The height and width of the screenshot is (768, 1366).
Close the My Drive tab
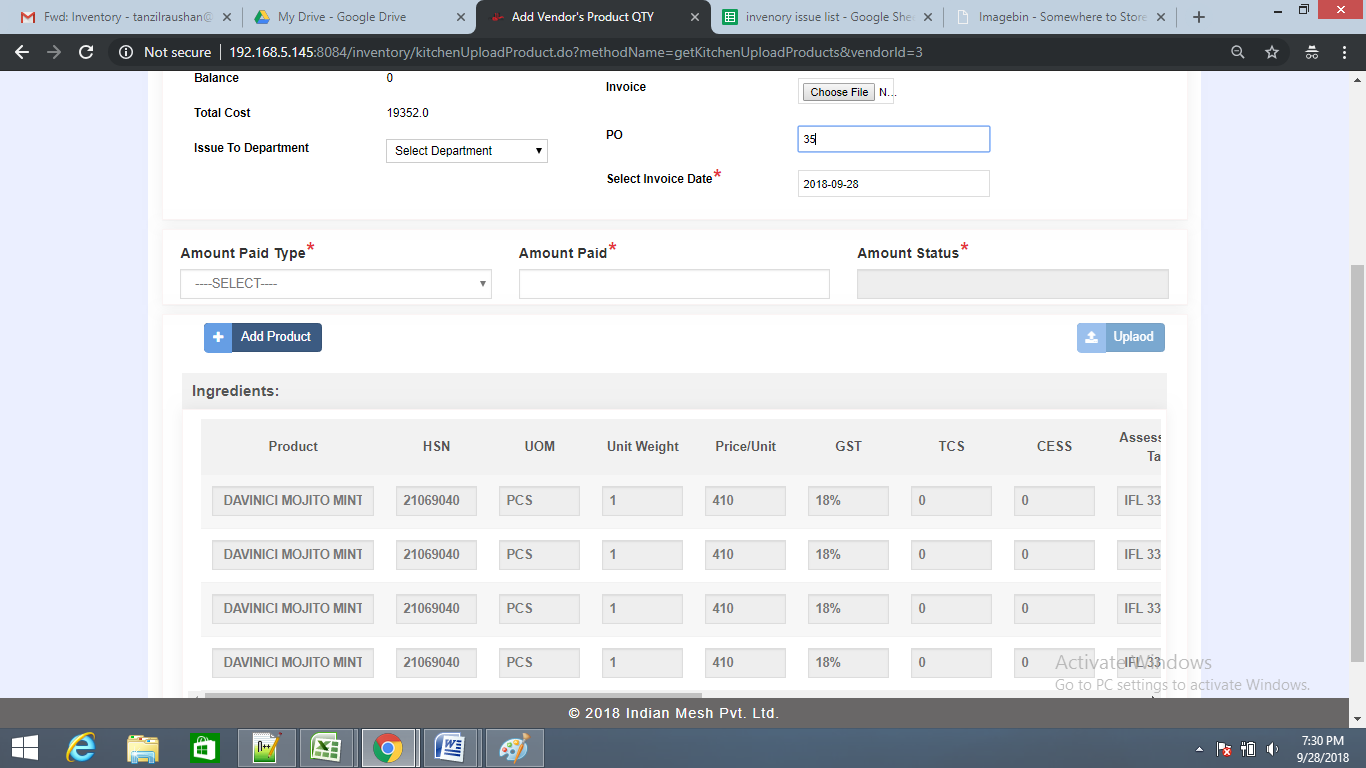[x=461, y=17]
